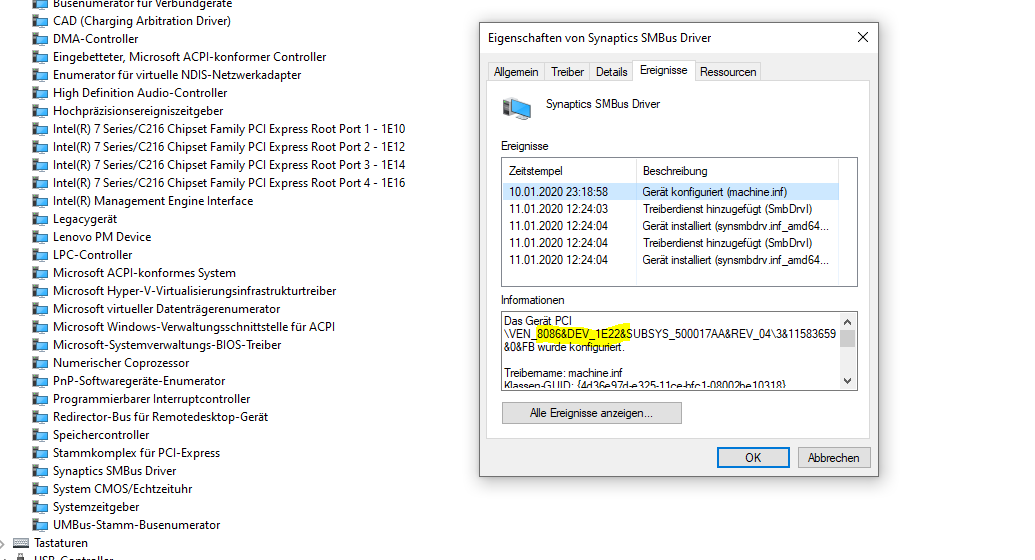Screen dimensions: 1035x560
Task: Click icon for Numerischer Coprozessor
Action: coord(40,363)
